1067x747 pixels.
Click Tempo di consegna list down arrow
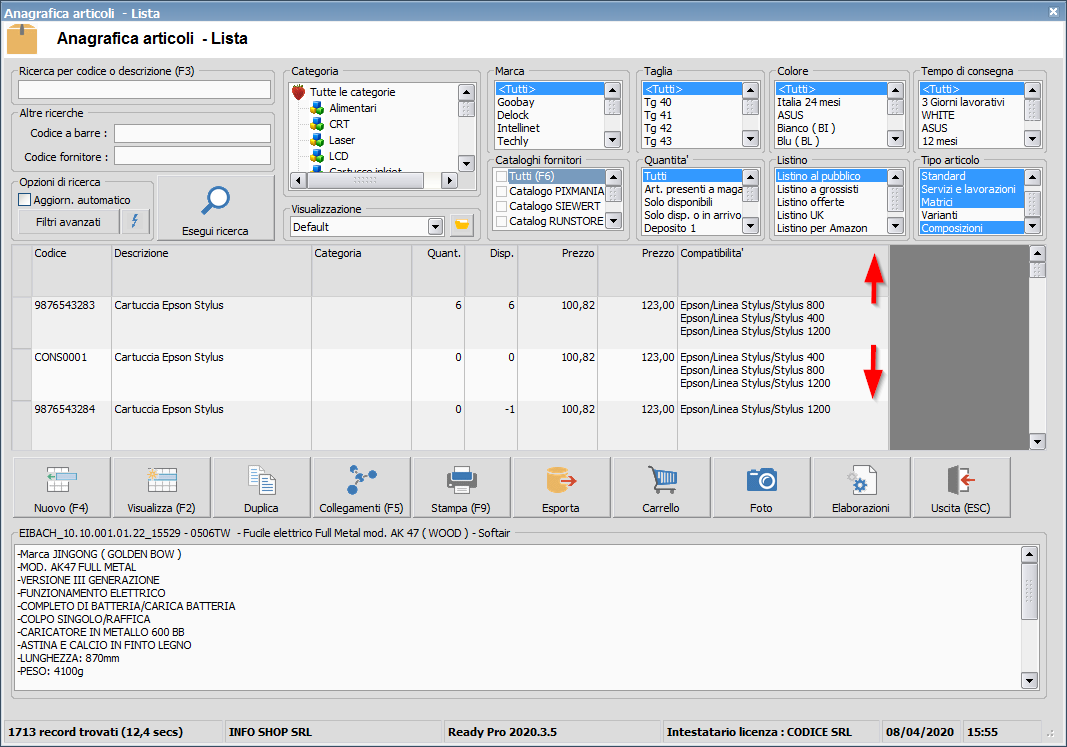point(1032,139)
